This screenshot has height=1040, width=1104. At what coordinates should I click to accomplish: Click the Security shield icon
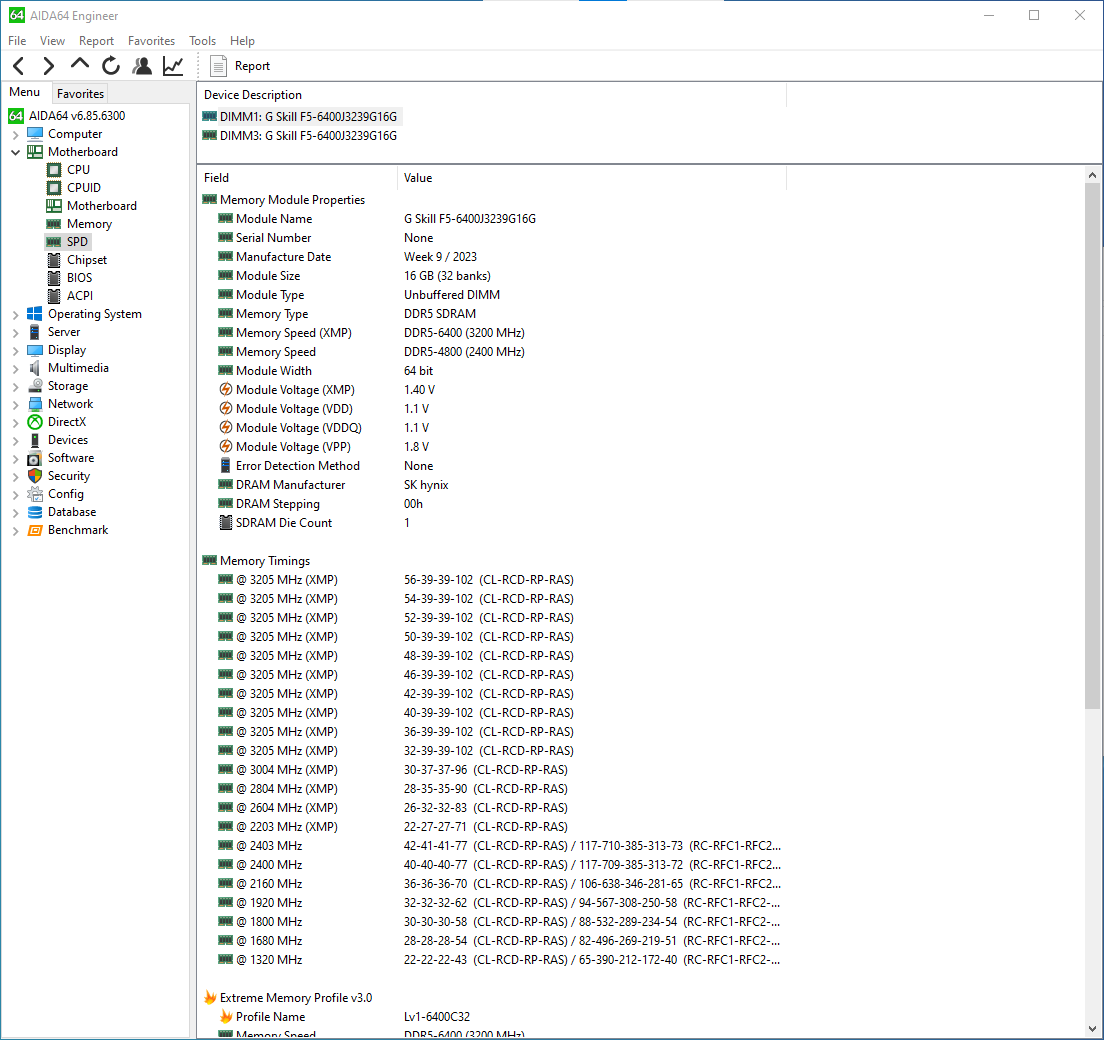[34, 476]
